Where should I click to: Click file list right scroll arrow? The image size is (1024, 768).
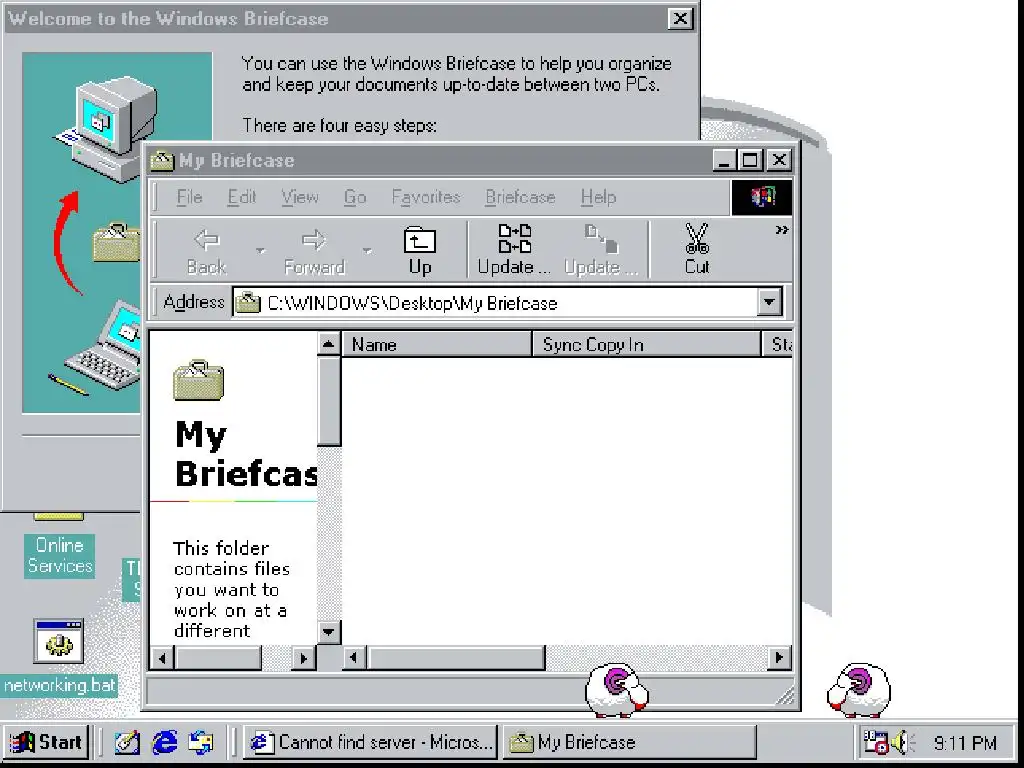(779, 658)
